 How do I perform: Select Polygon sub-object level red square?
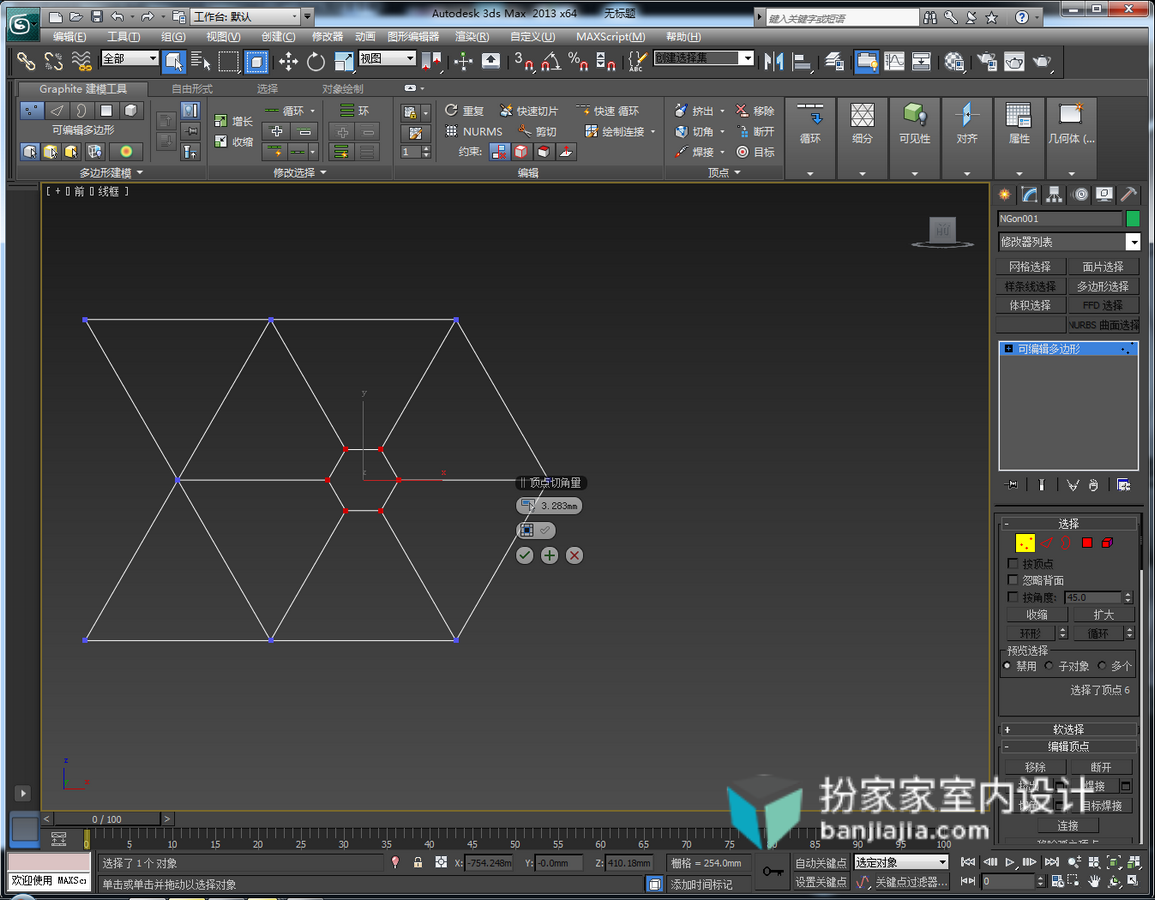(1086, 543)
